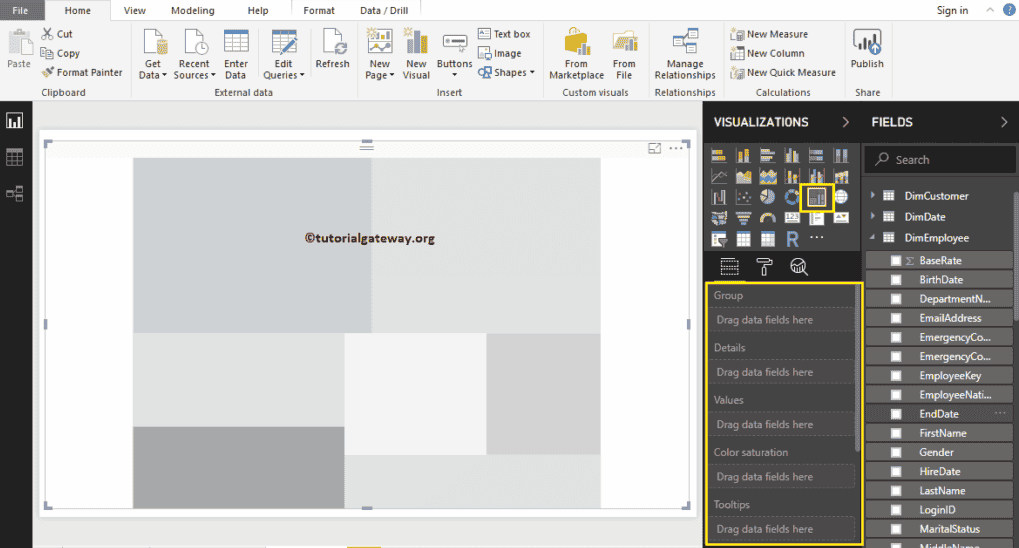Open the Fields well pane icon

click(x=729, y=267)
